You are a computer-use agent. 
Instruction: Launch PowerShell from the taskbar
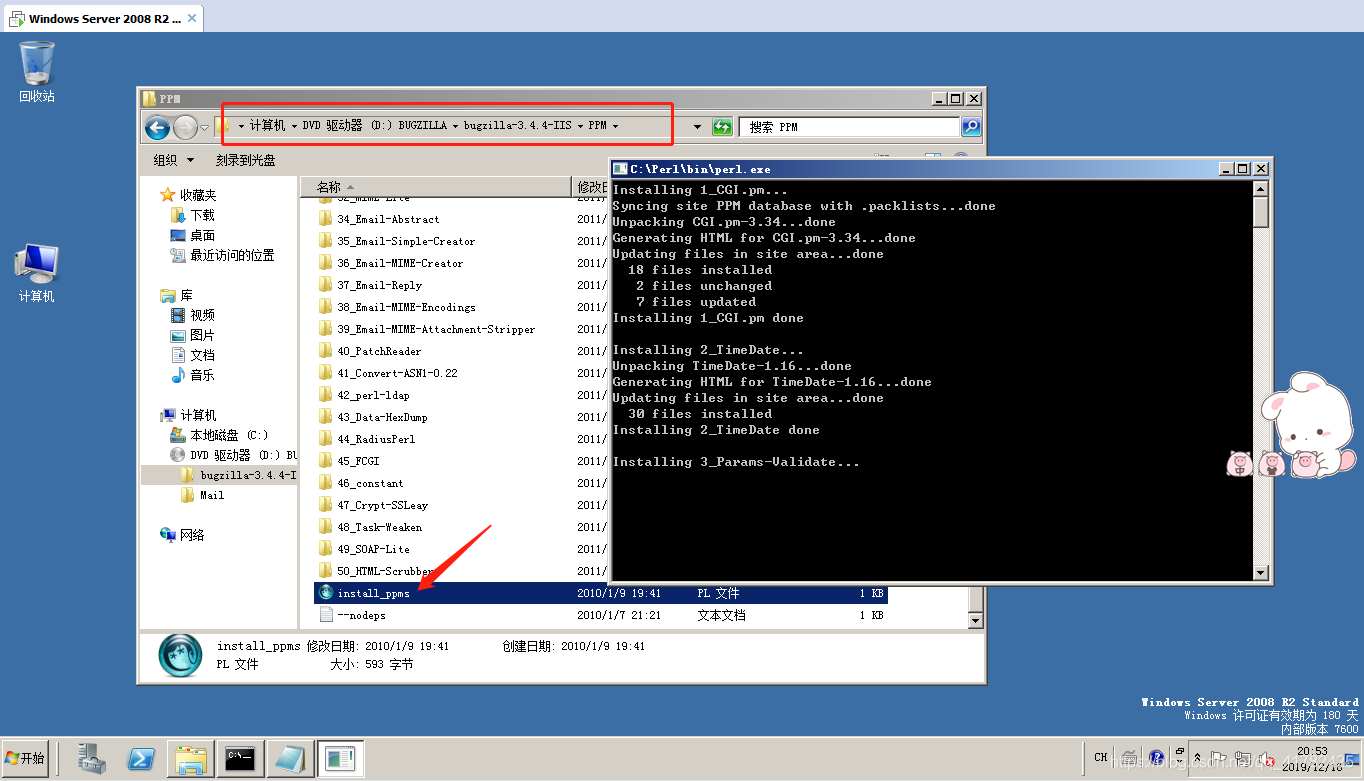141,759
